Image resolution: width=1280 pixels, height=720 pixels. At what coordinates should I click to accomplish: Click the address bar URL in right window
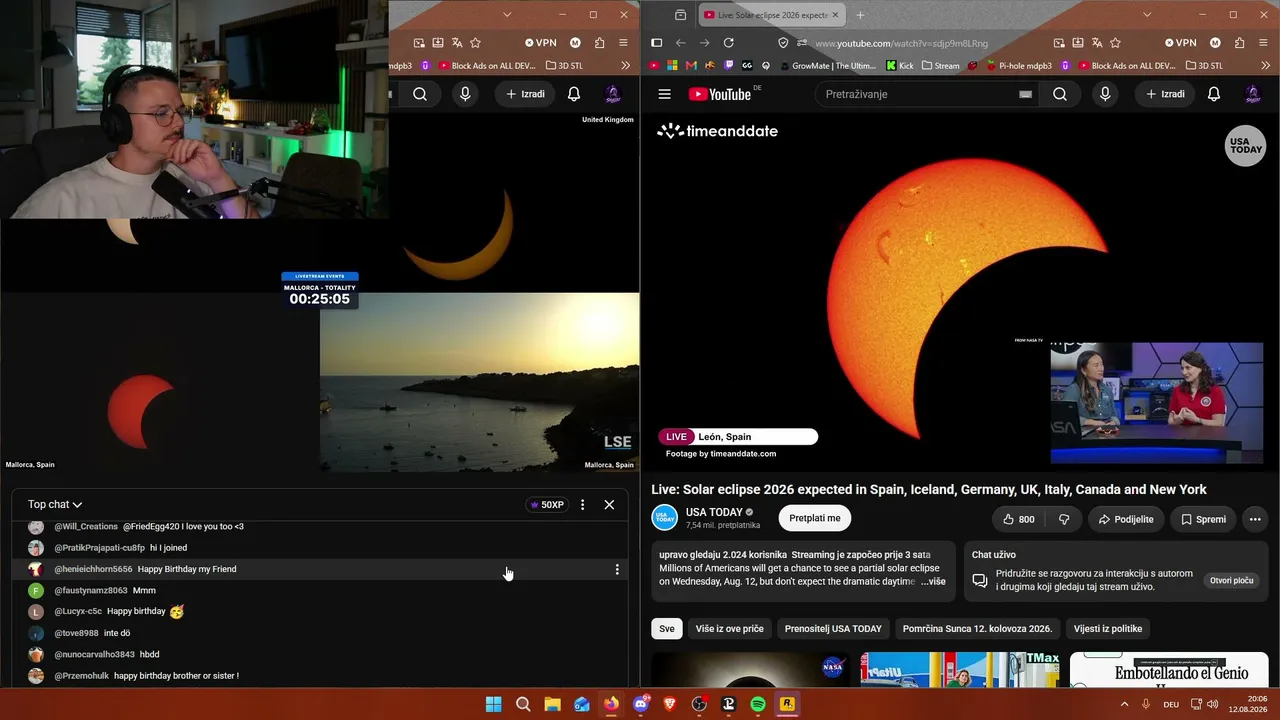click(901, 43)
